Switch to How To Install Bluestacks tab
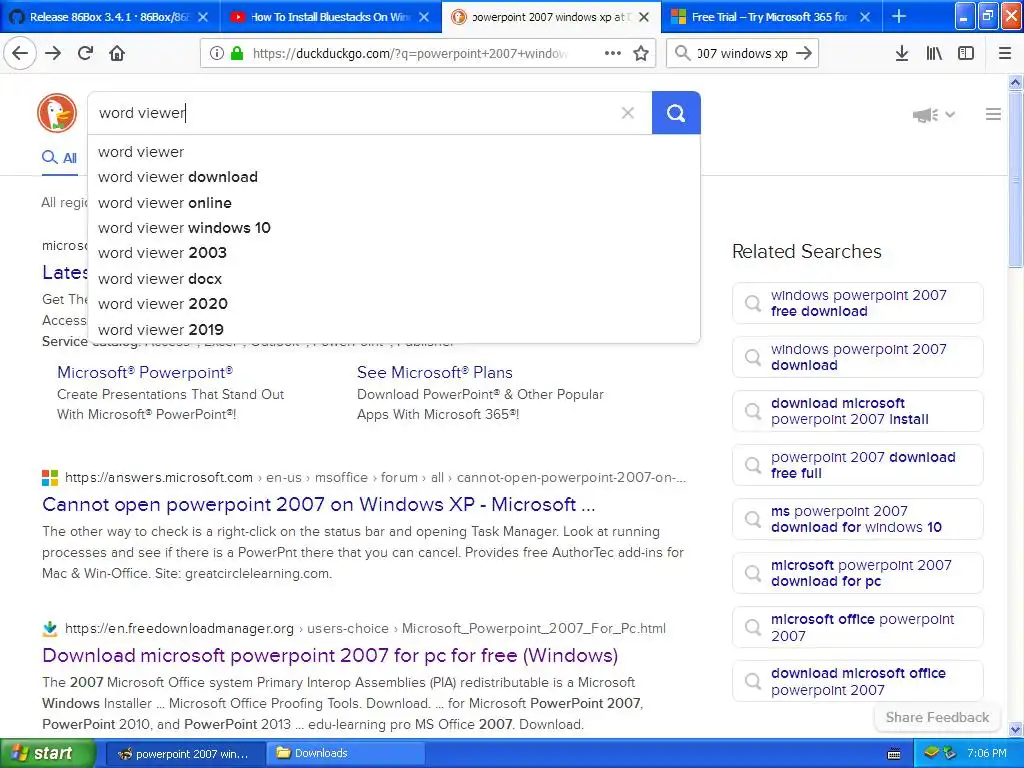Viewport: 1024px width, 768px height. tap(330, 17)
